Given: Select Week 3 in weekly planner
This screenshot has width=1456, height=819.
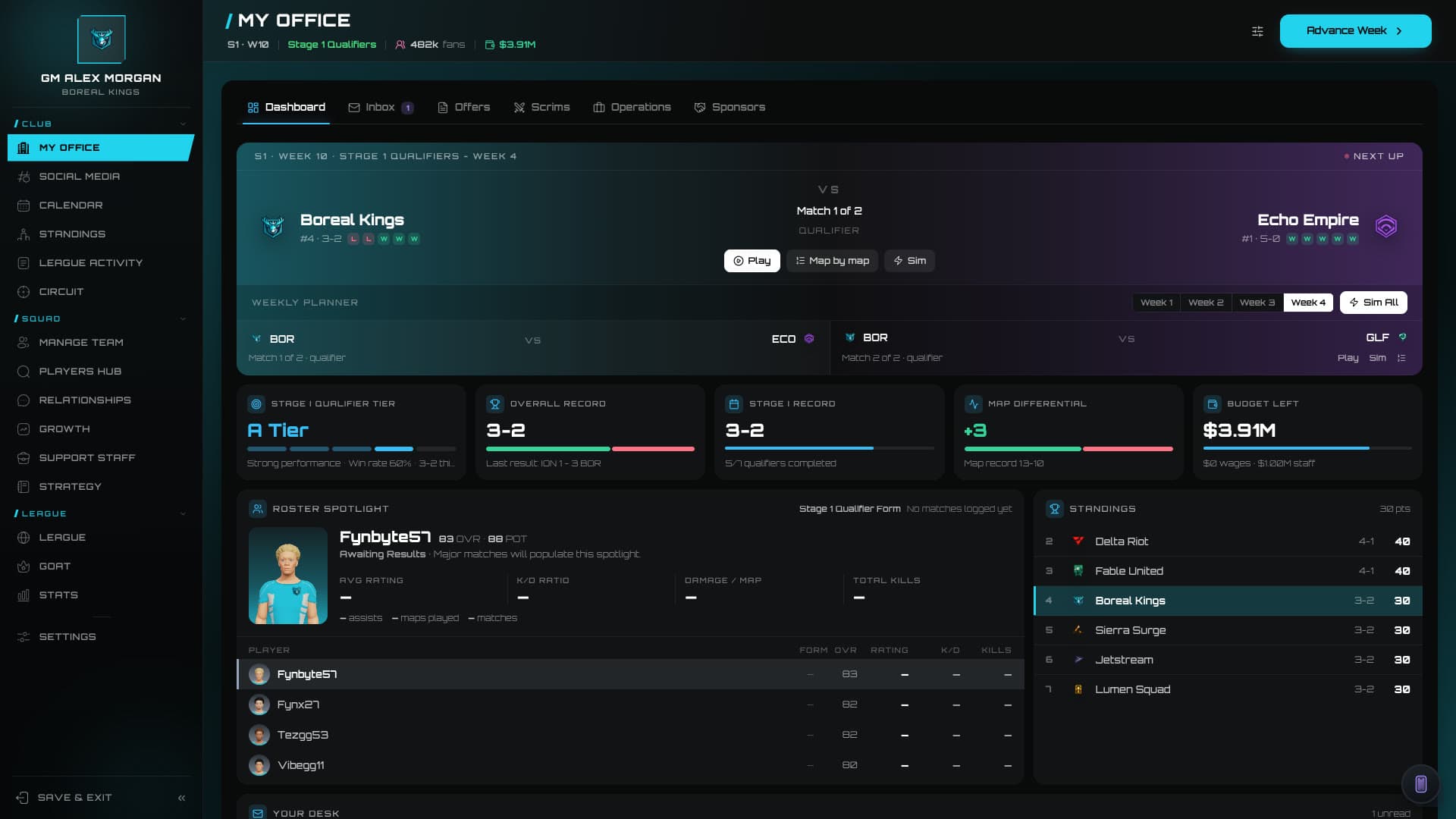Looking at the screenshot, I should (x=1257, y=303).
